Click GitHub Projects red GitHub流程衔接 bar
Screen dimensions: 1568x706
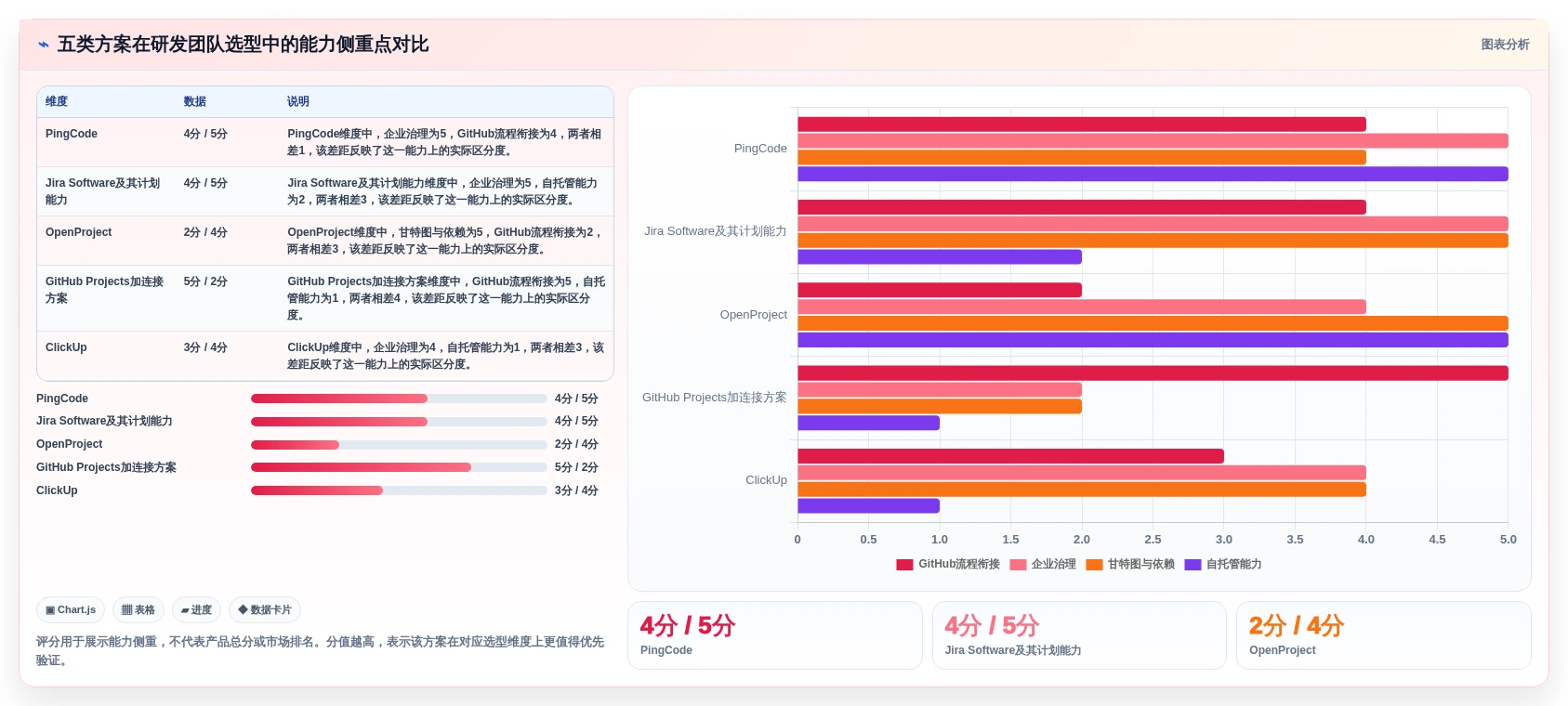pos(1153,373)
